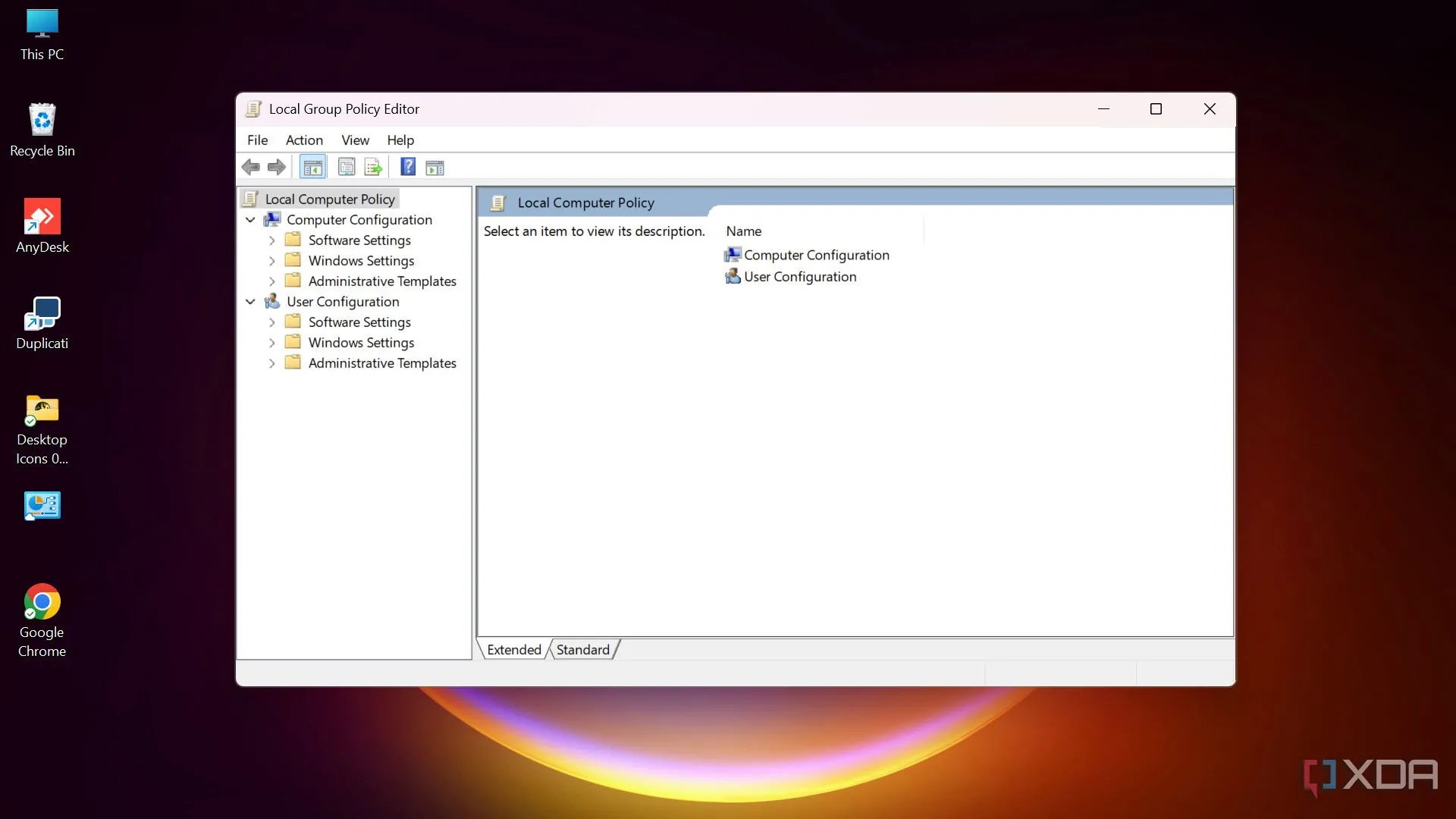
Task: Collapse the Computer Configuration tree node
Action: coord(250,220)
